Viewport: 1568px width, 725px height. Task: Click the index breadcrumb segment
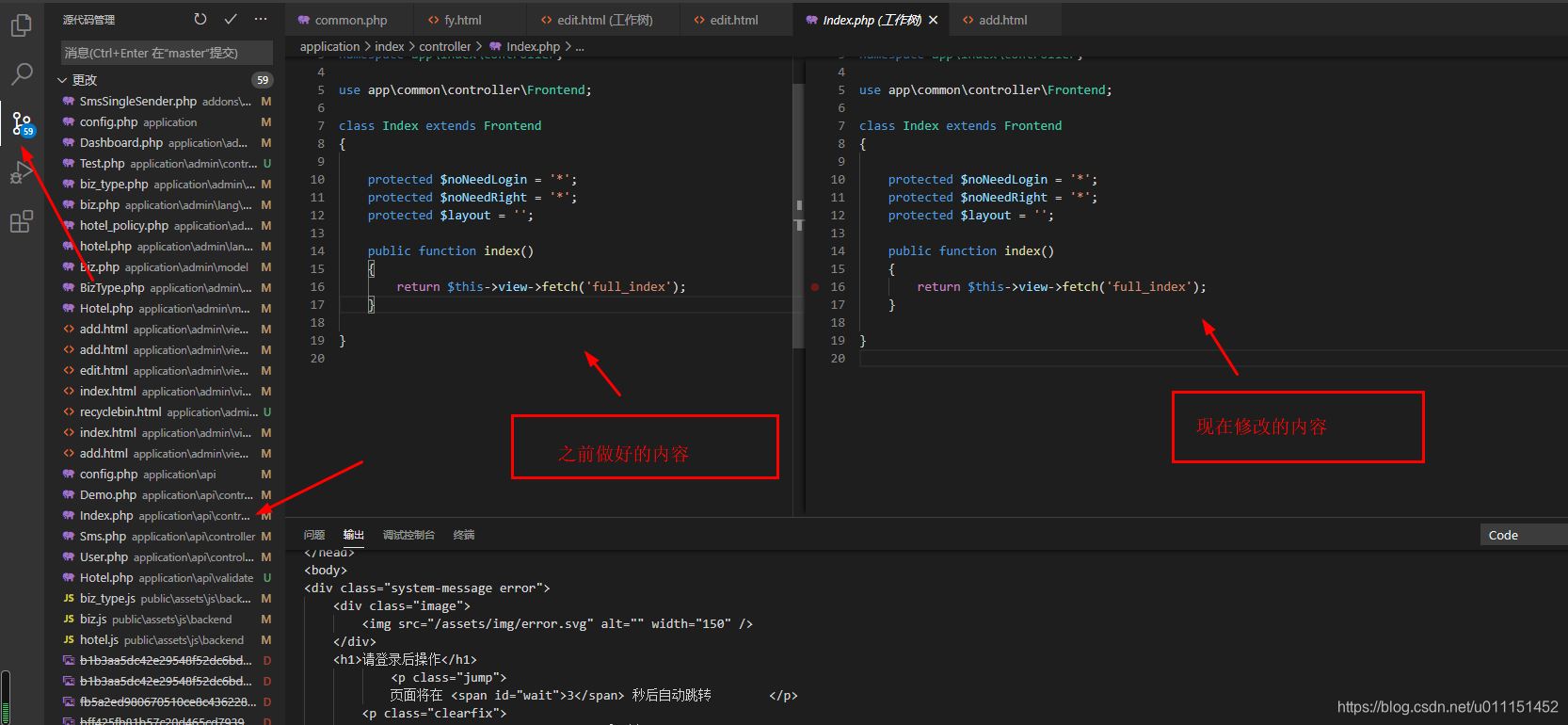point(390,46)
